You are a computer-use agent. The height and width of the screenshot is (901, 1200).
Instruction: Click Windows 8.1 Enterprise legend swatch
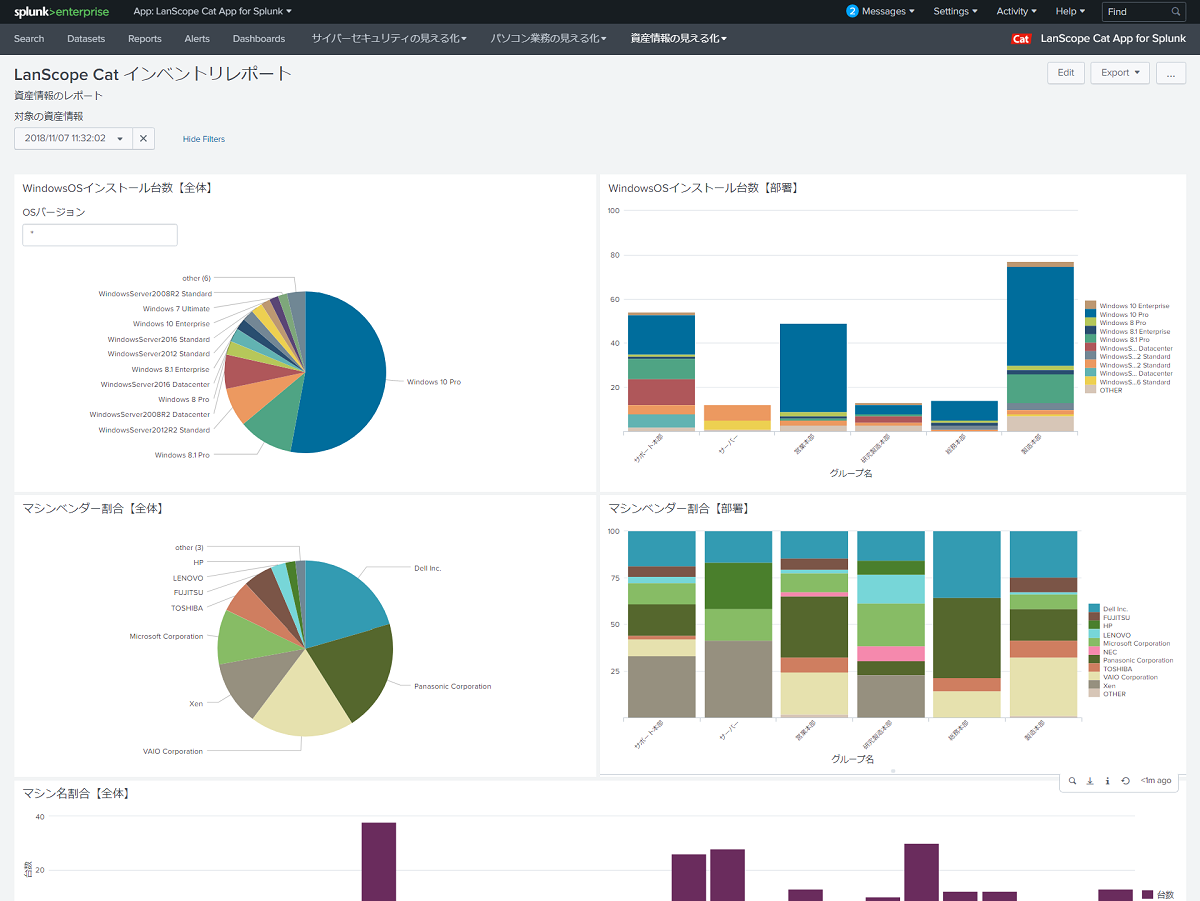[x=1091, y=331]
